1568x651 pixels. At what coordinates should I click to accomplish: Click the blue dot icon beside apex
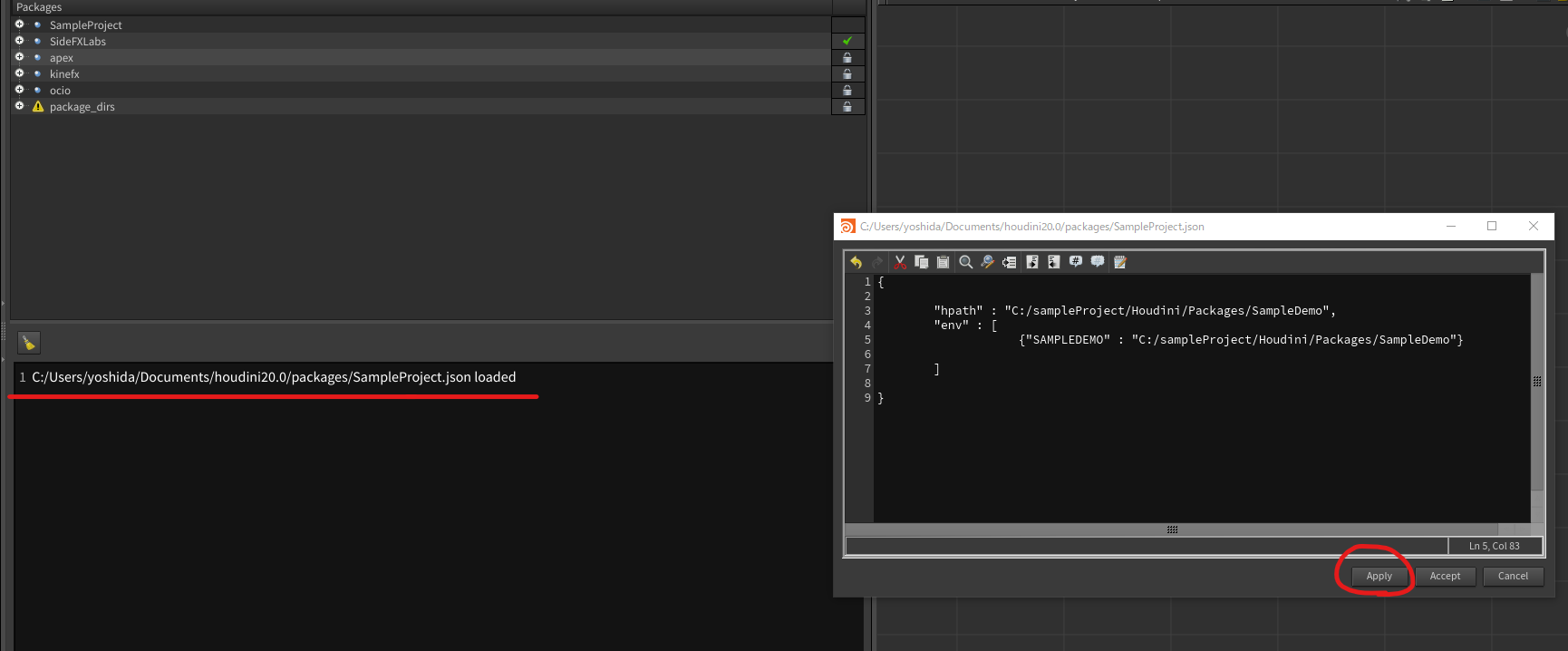(37, 58)
